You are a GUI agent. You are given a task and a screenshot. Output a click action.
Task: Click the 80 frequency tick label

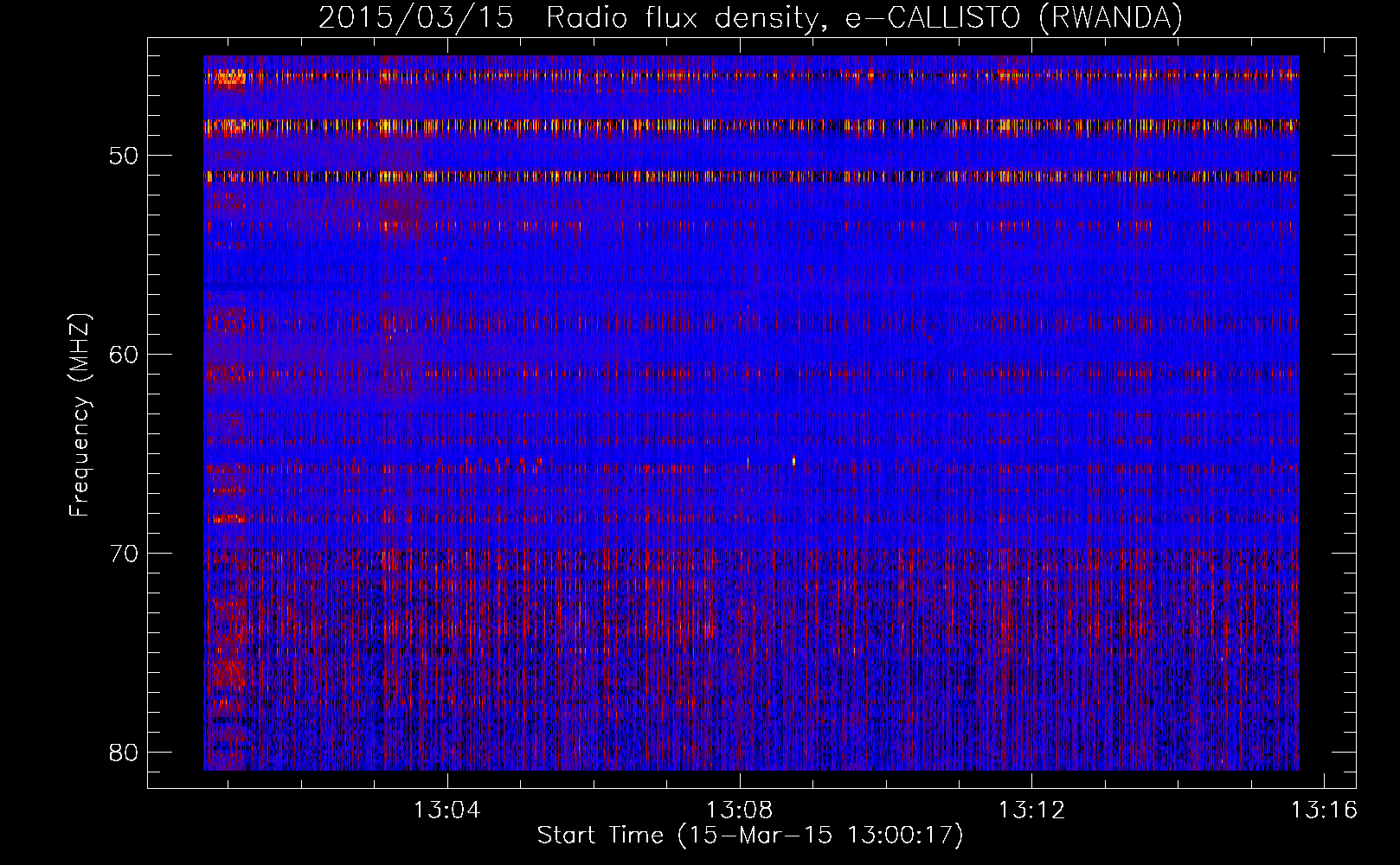click(x=124, y=752)
